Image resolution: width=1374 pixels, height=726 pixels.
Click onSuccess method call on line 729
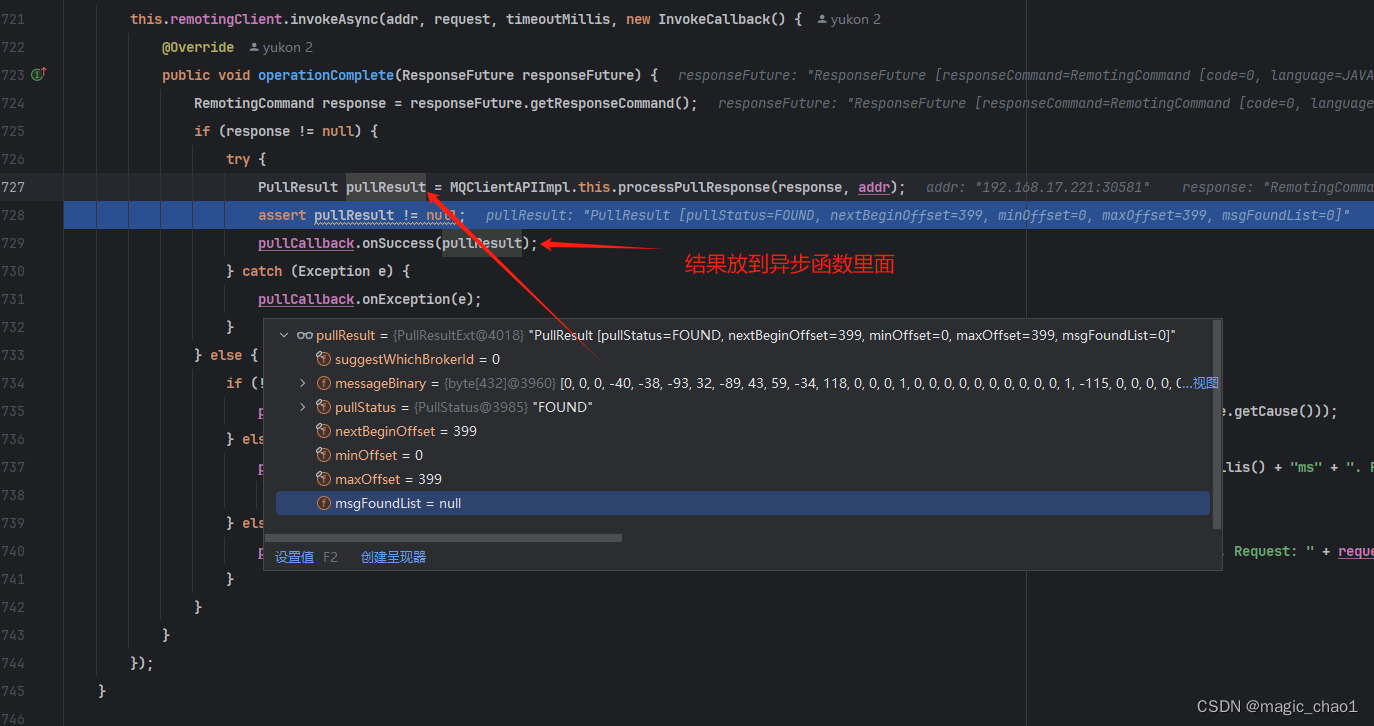pos(398,243)
